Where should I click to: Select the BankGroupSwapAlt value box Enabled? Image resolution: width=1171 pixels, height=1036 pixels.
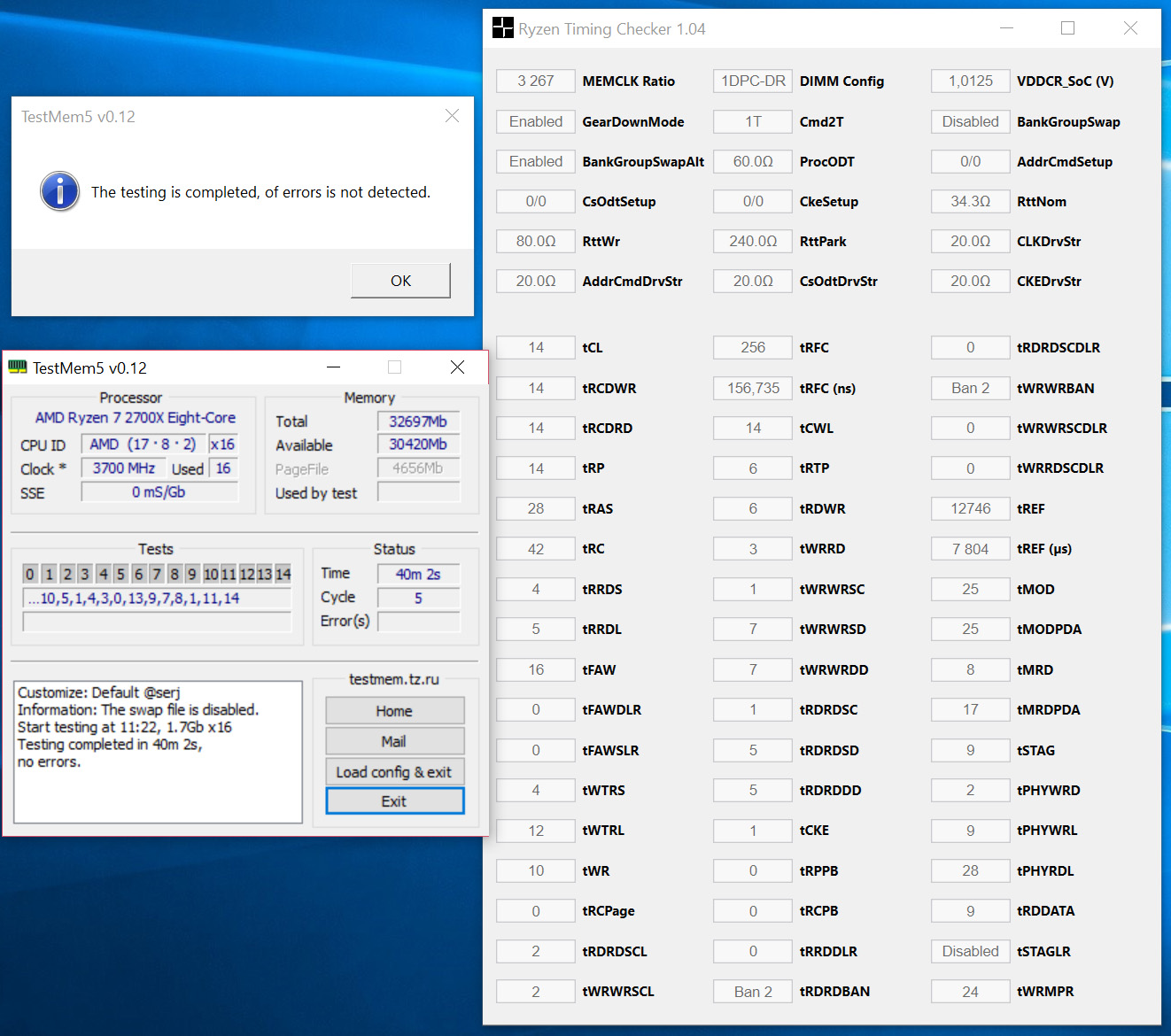(x=536, y=161)
